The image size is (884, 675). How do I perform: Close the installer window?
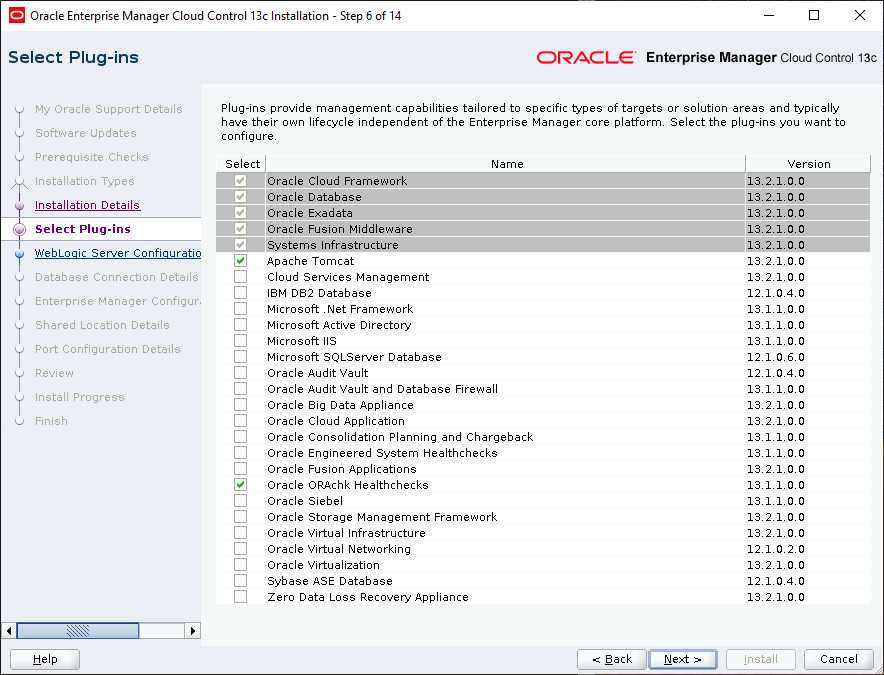[859, 15]
